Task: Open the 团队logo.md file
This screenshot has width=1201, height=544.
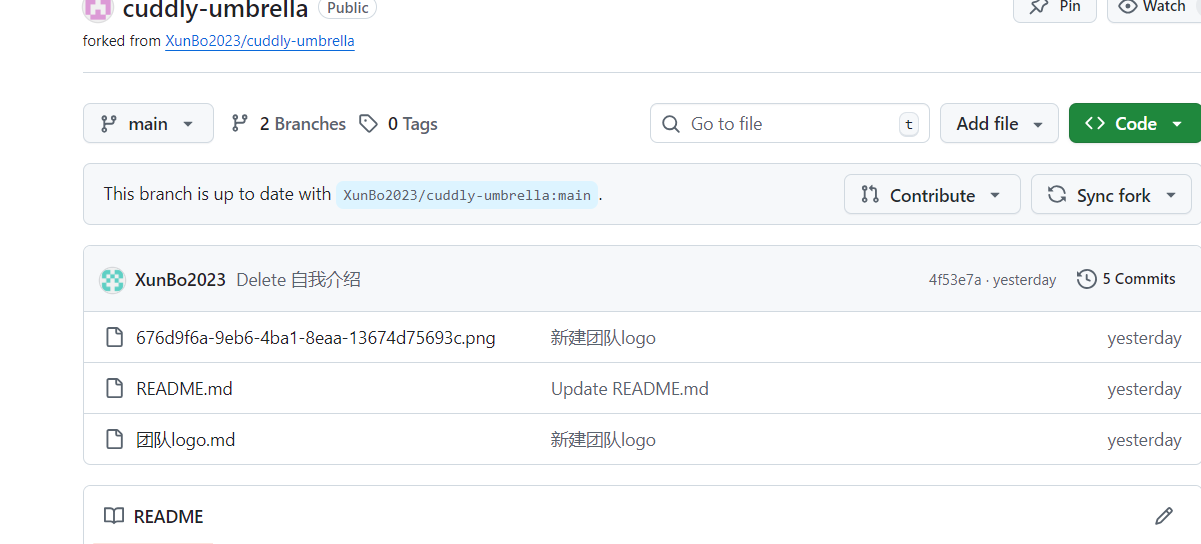Action: tap(186, 440)
